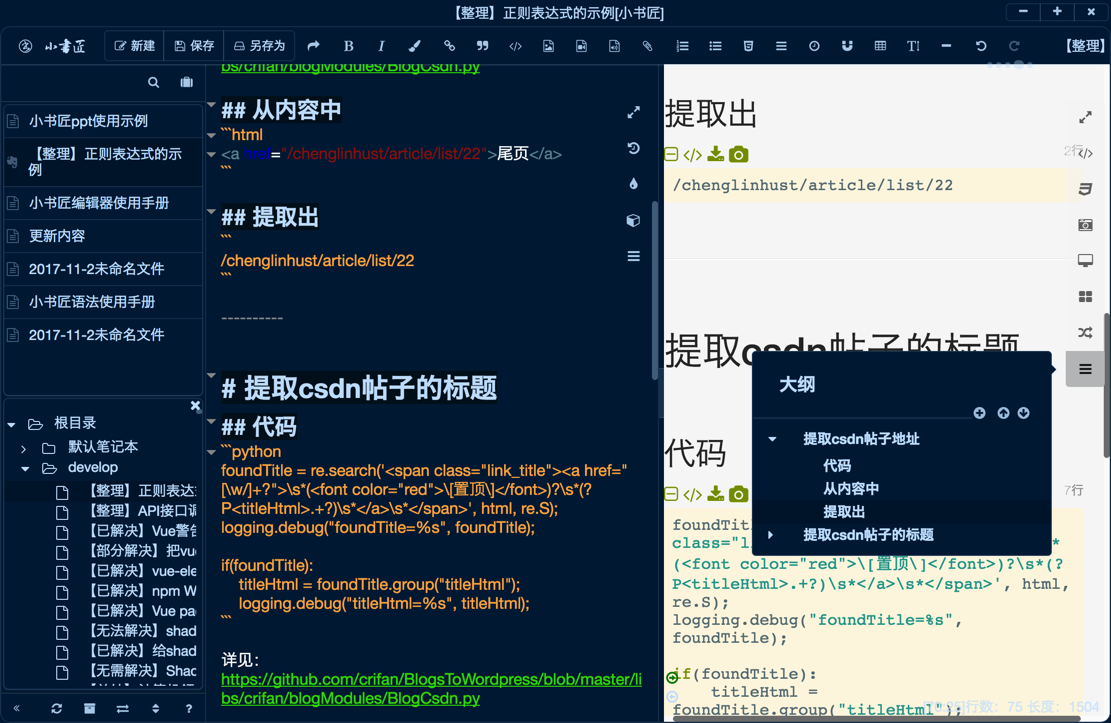
Task: Click the shuffle icon in the preview sidebar
Action: [1085, 332]
